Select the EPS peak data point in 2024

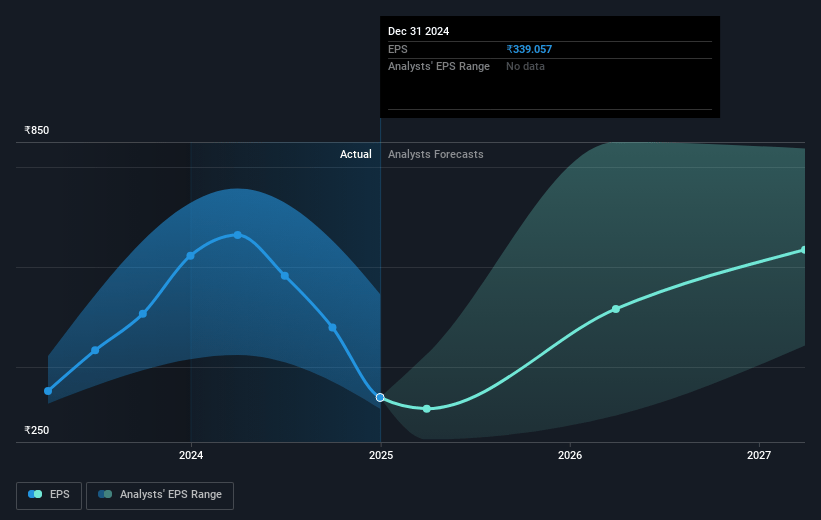tap(238, 235)
